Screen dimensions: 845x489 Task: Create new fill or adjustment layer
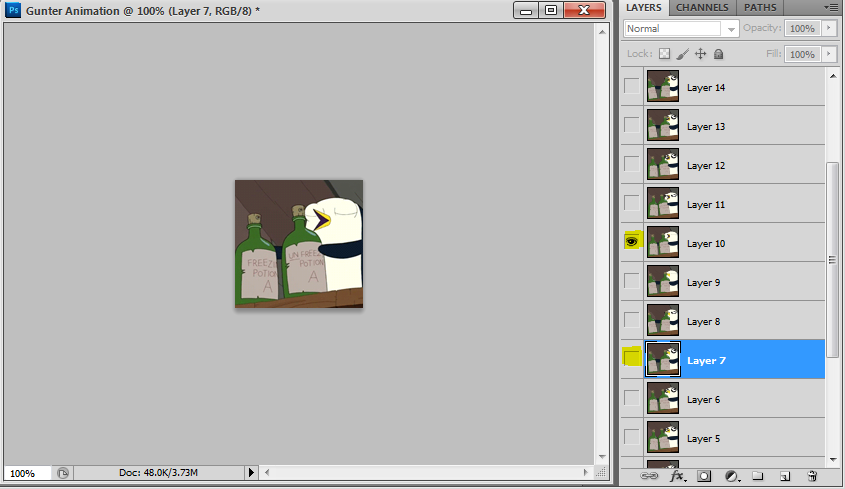[732, 476]
